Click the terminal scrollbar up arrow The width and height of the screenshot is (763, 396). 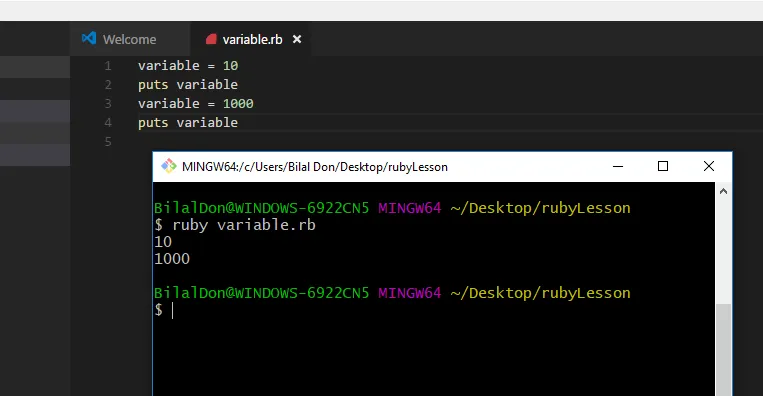point(724,192)
